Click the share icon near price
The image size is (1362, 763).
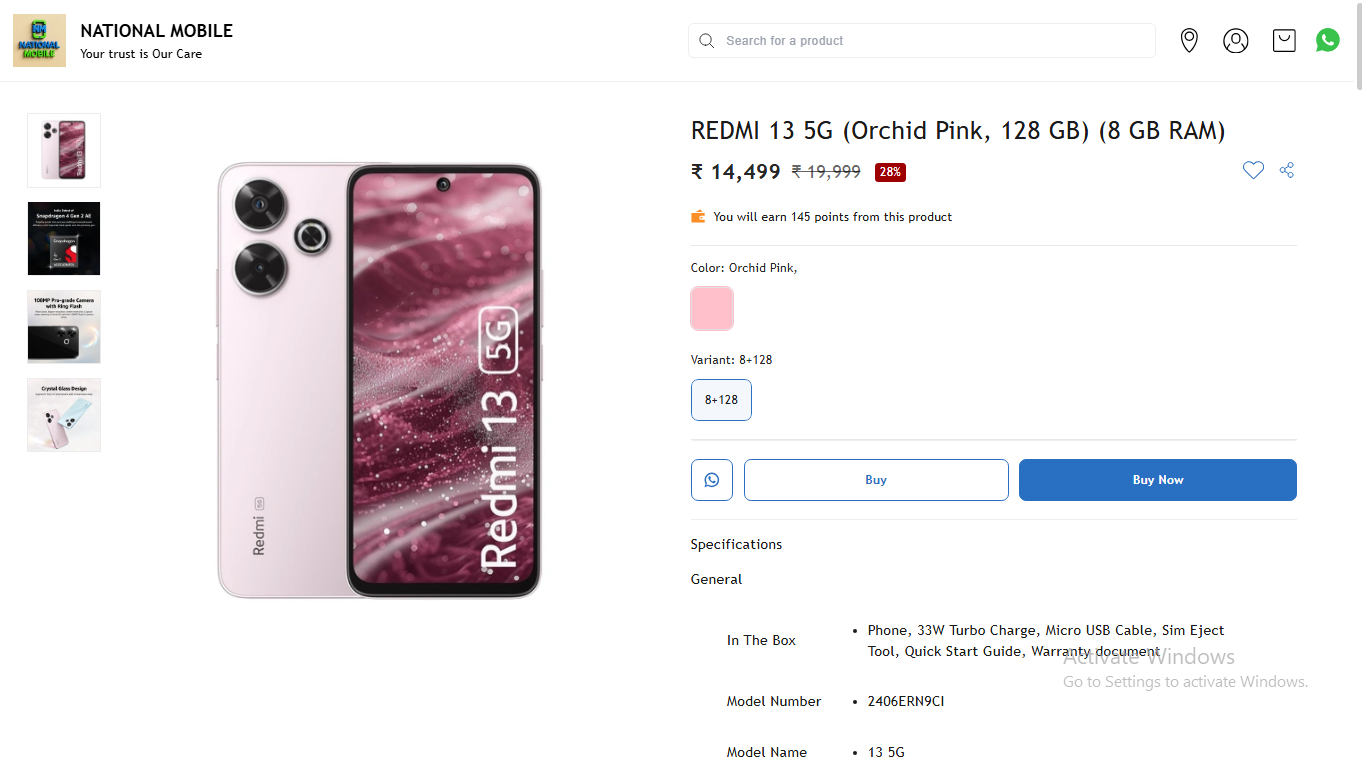click(x=1287, y=171)
